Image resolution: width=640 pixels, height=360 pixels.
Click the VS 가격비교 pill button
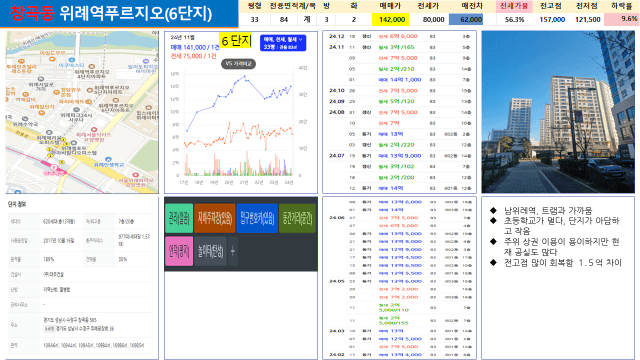[238, 64]
